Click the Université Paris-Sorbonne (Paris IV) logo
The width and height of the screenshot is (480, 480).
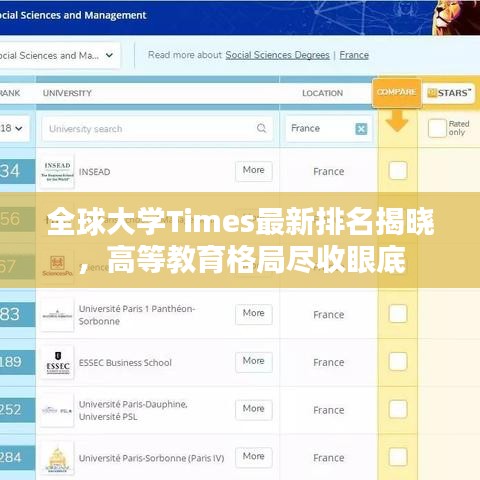point(57,458)
